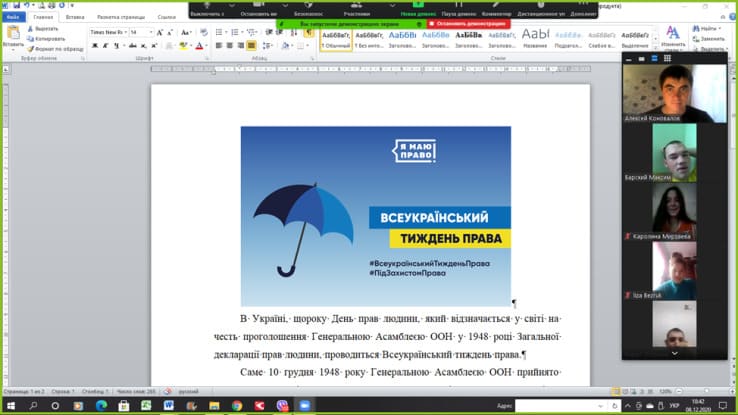Align text right
738x415 pixels.
pyautogui.click(x=241, y=46)
